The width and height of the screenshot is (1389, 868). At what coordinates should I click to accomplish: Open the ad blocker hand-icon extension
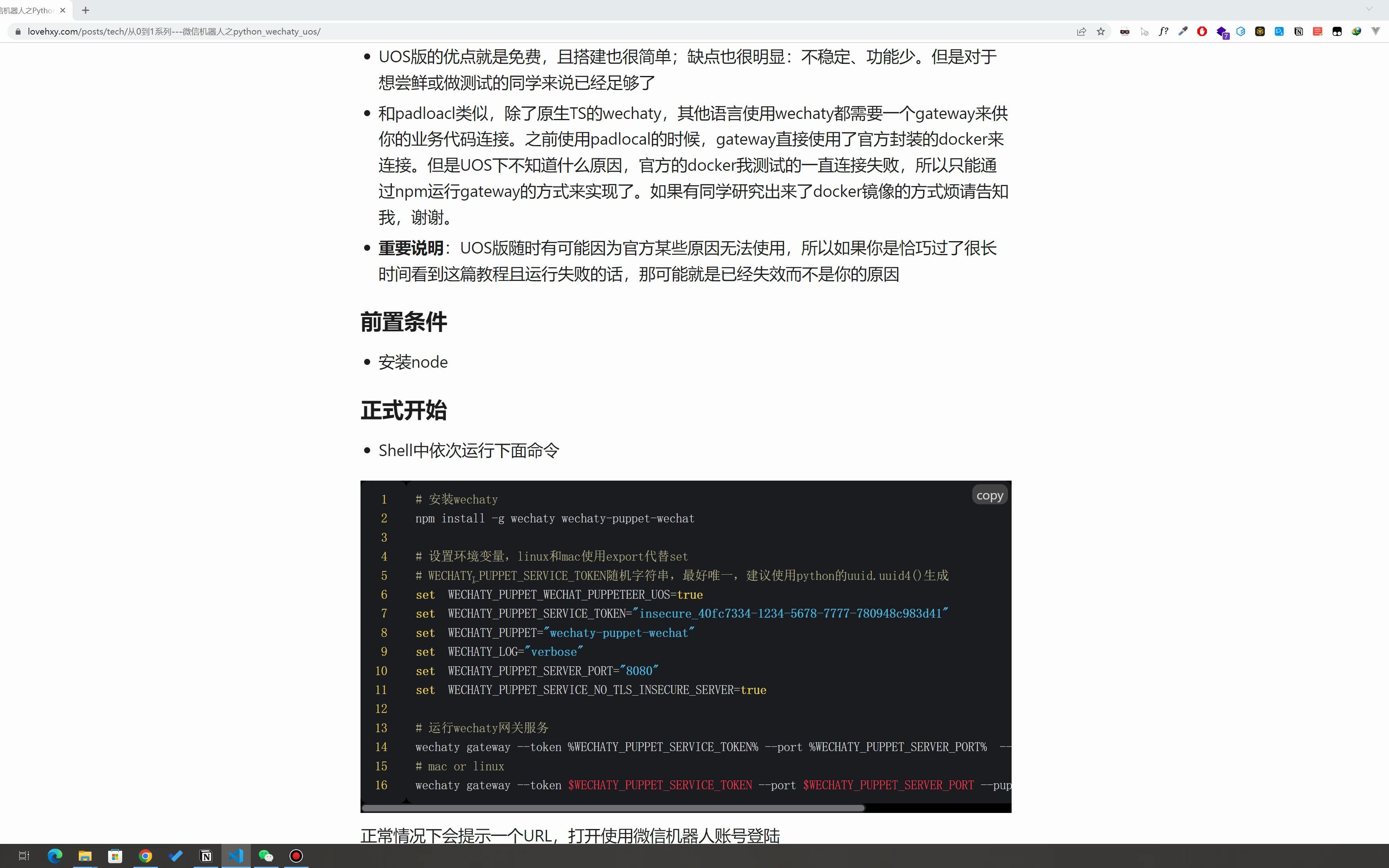pos(1202,32)
